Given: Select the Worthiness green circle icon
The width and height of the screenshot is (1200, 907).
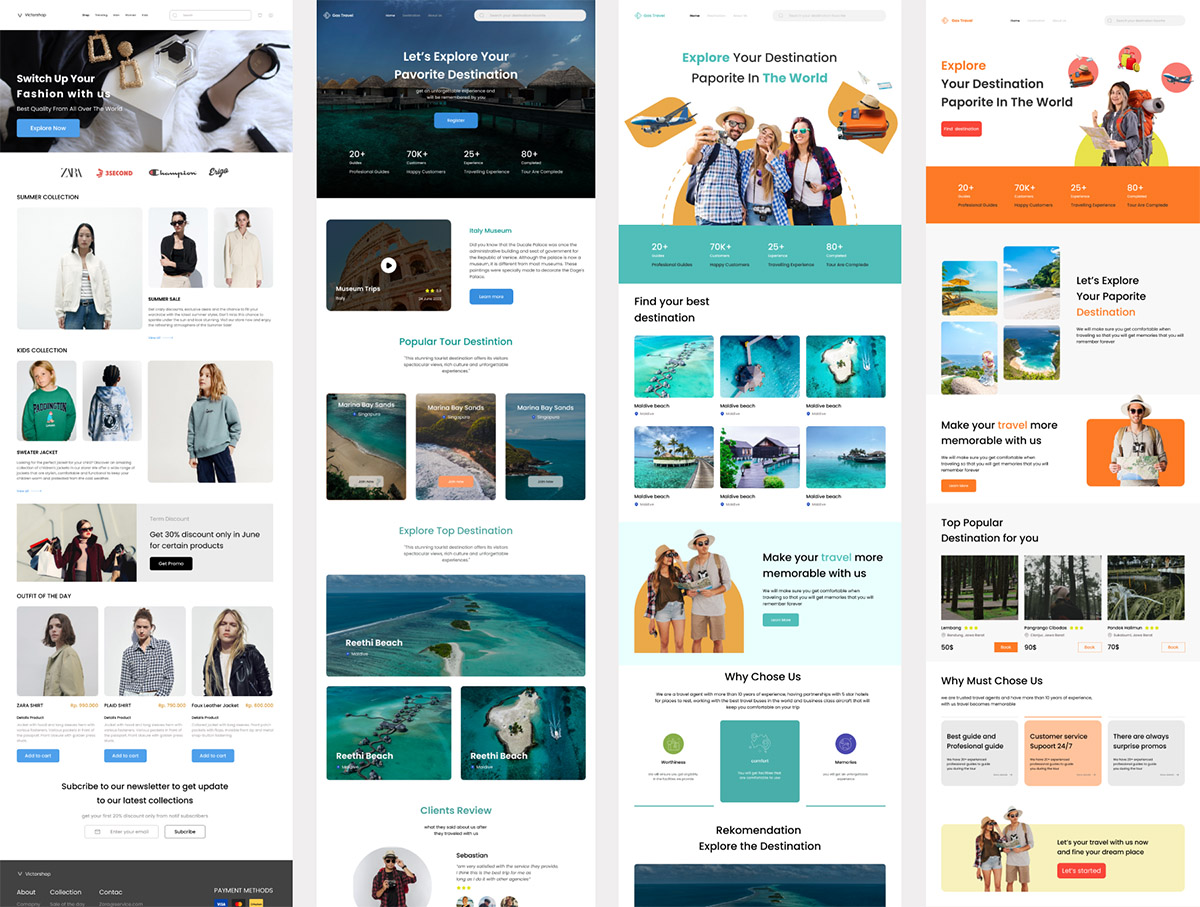Looking at the screenshot, I should coord(673,743).
